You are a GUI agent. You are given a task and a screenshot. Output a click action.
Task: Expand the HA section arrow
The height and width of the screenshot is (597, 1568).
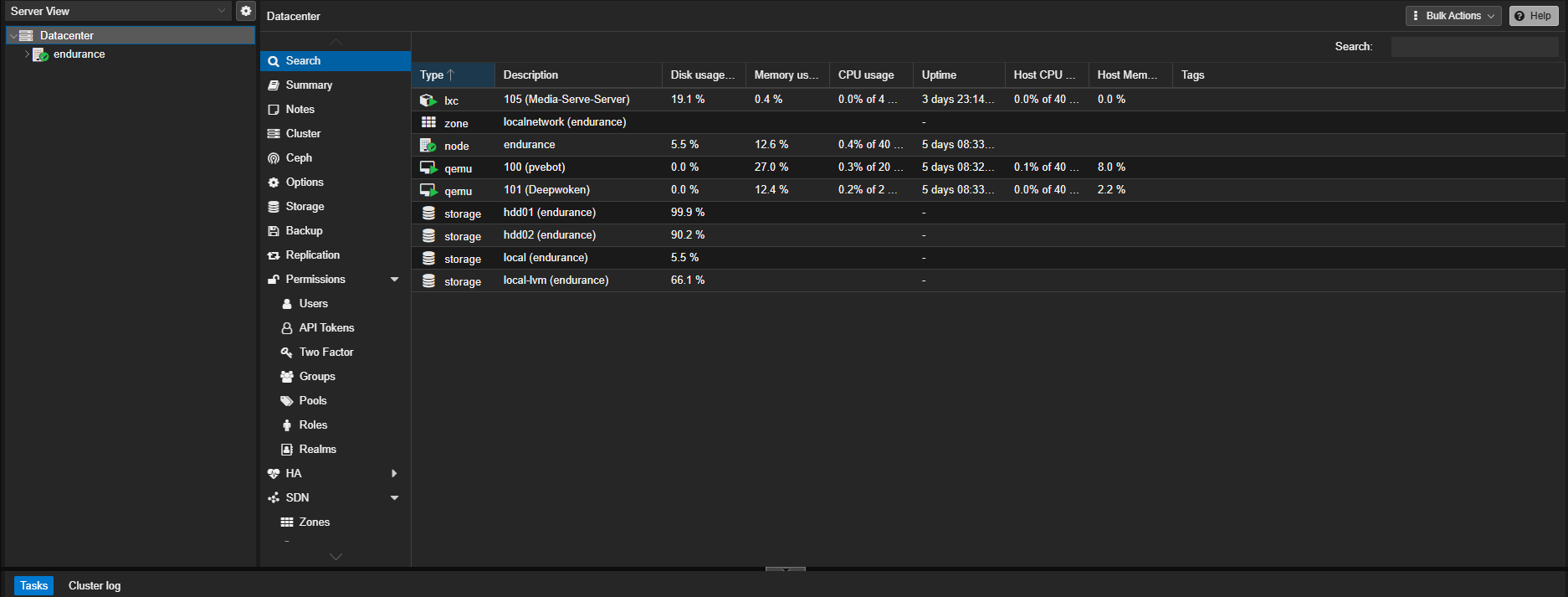coord(394,474)
